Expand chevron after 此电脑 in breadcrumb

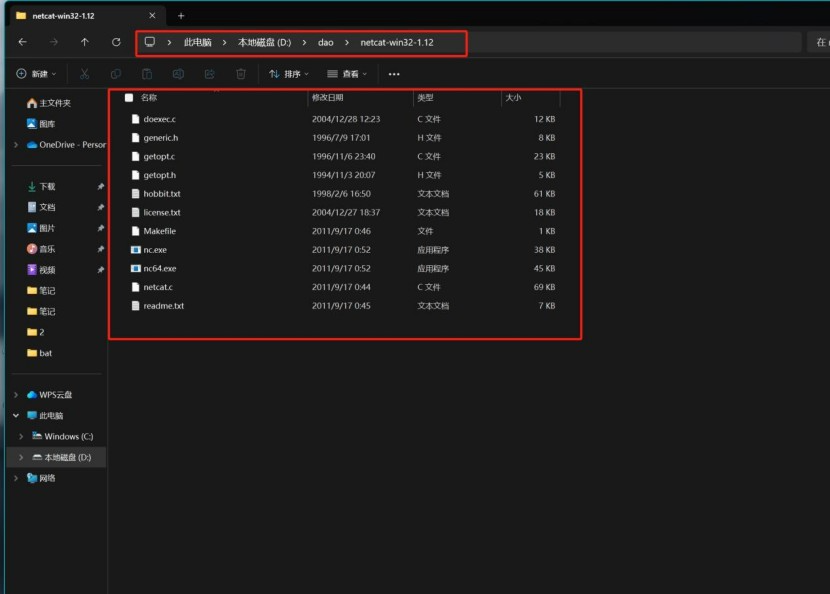pyautogui.click(x=224, y=42)
